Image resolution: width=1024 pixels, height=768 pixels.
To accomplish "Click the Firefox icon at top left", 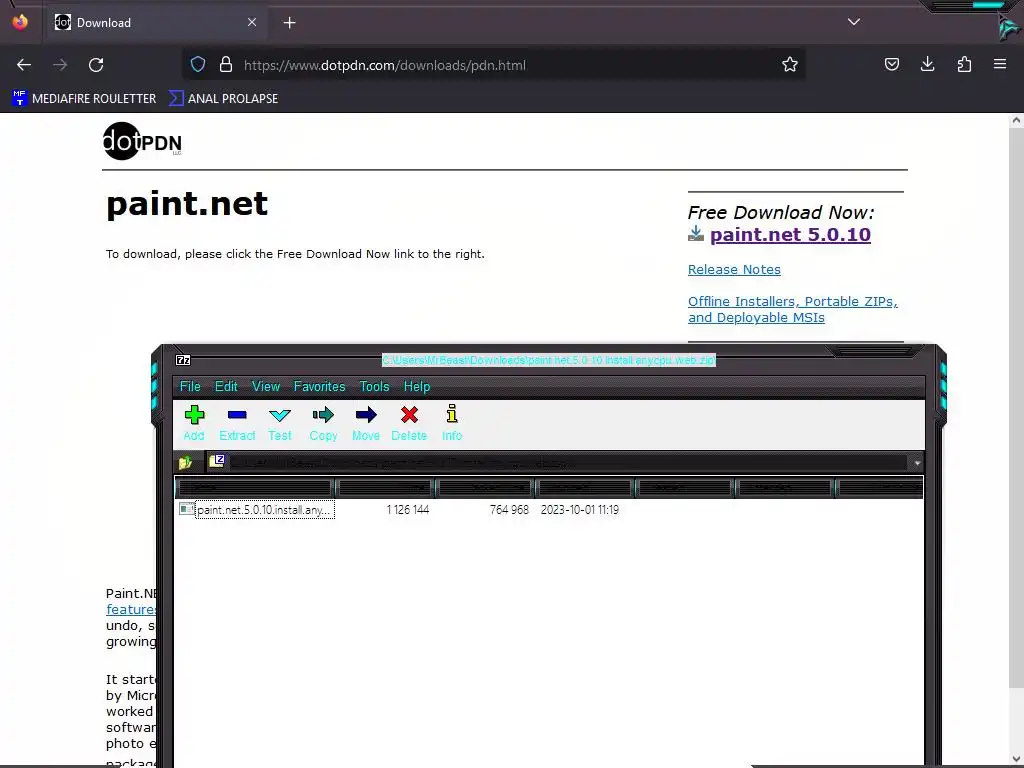I will pyautogui.click(x=20, y=22).
